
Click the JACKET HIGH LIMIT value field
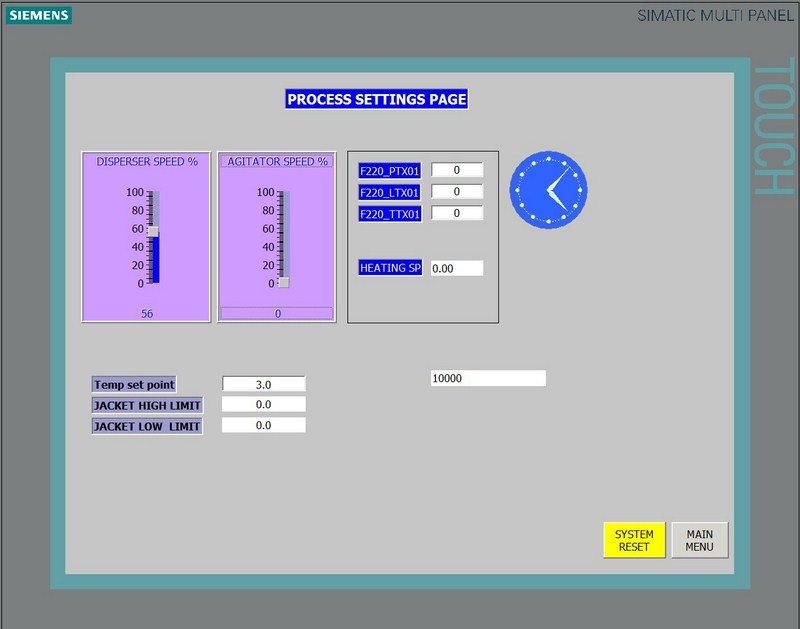click(x=264, y=404)
